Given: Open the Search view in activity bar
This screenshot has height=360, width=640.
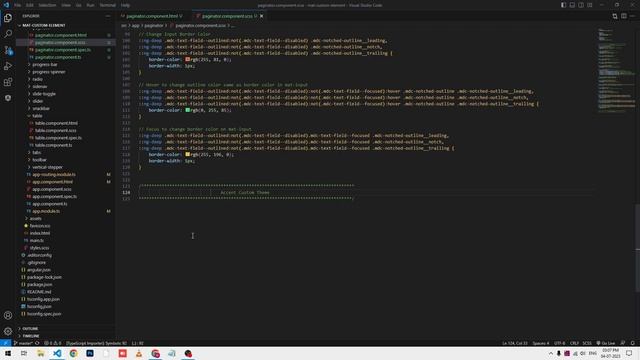Looking at the screenshot, I should tap(8, 34).
